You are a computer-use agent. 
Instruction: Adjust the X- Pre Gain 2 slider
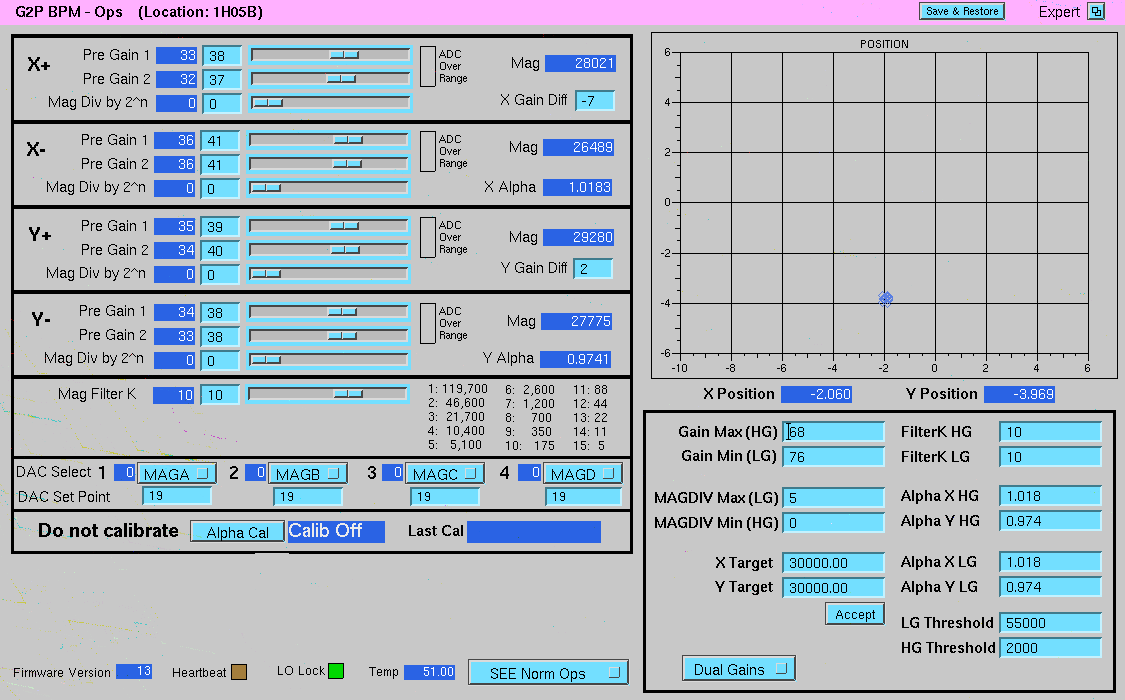[329, 164]
